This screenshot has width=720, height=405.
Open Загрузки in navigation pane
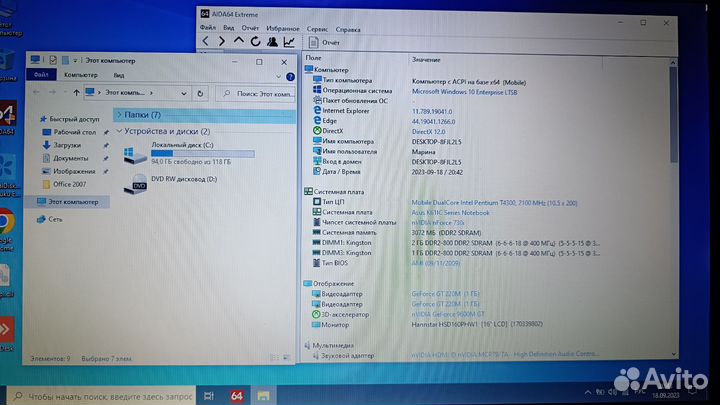[62, 145]
